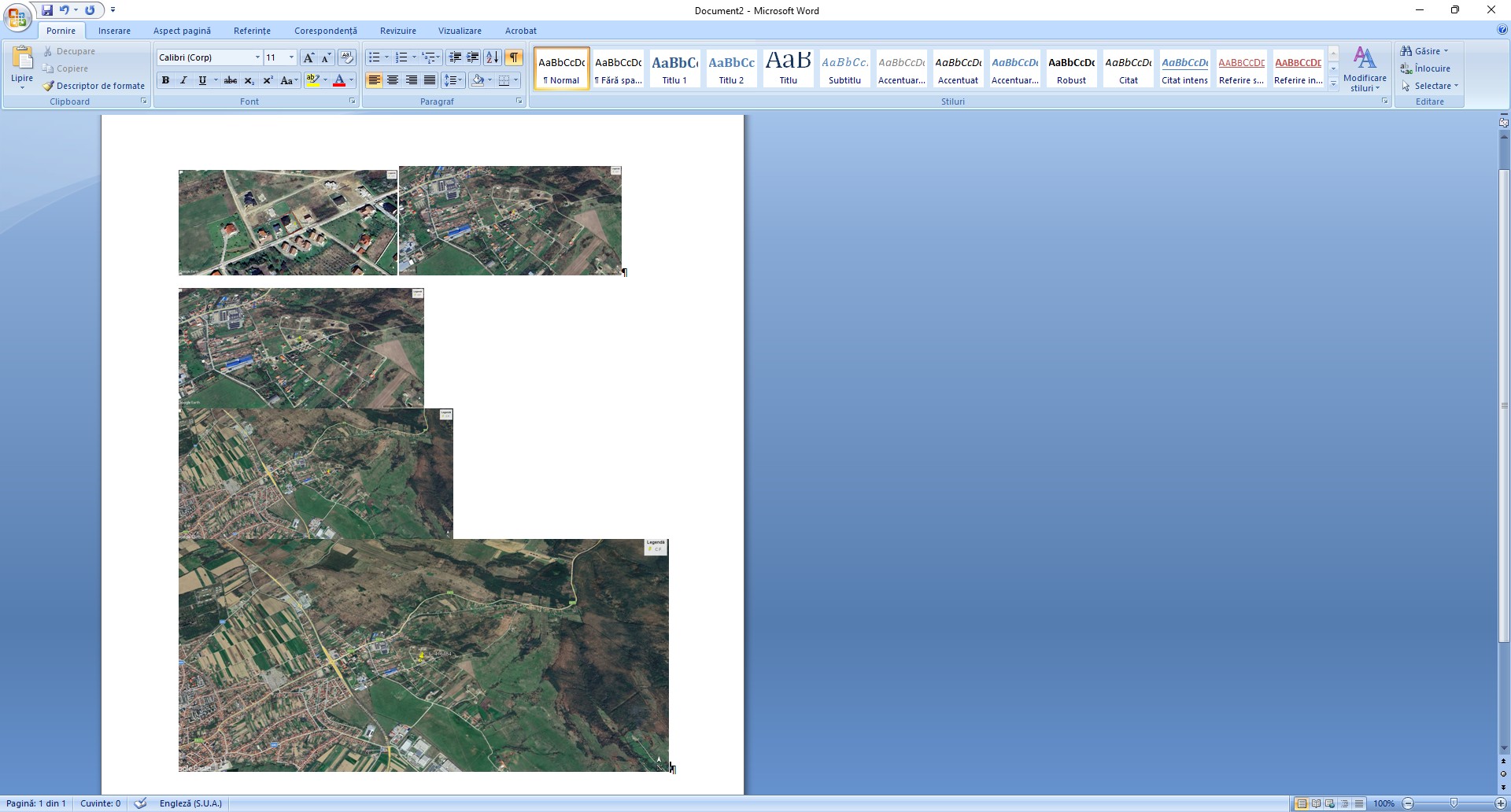Click the sort A-Z icon
The width and height of the screenshot is (1511, 812).
click(x=492, y=57)
